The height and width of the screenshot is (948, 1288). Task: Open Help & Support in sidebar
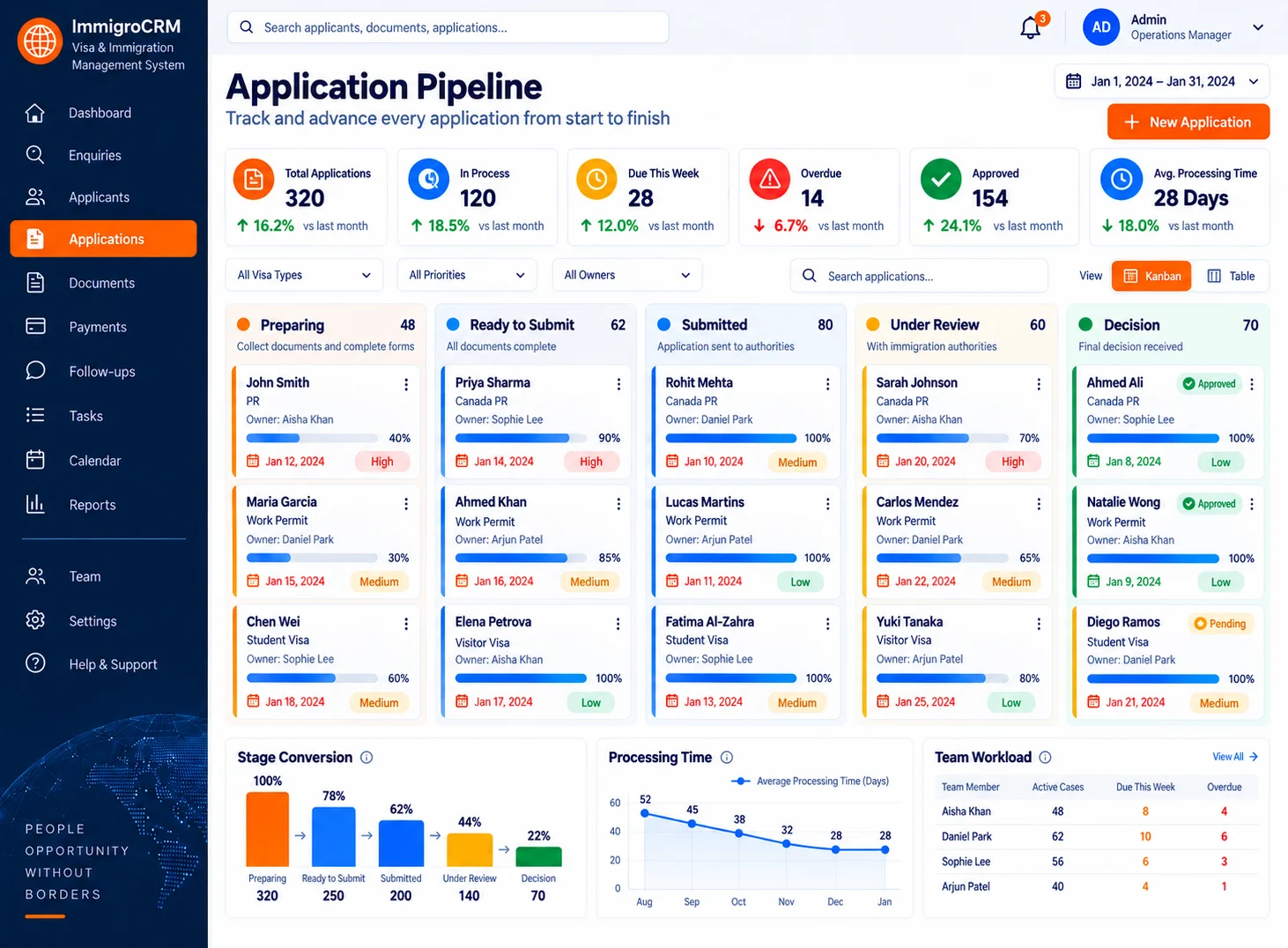pyautogui.click(x=103, y=664)
